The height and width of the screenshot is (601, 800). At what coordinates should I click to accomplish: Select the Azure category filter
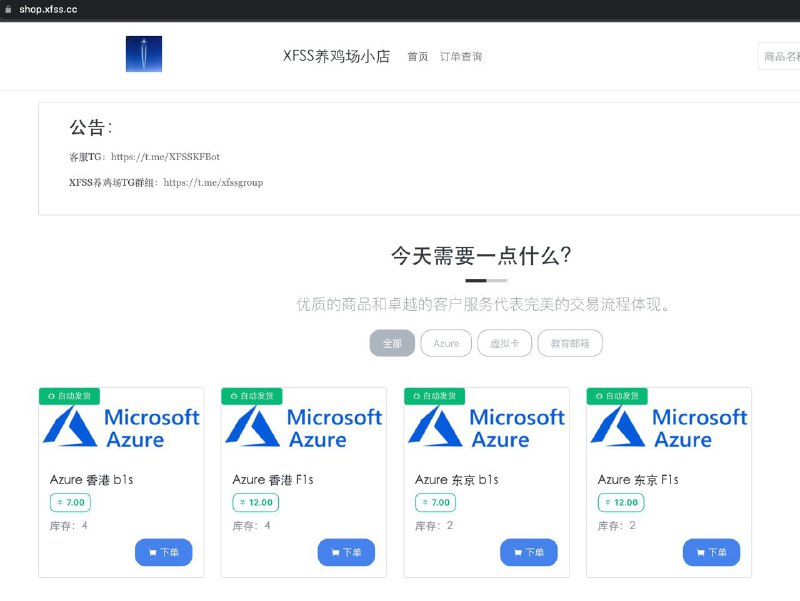446,343
